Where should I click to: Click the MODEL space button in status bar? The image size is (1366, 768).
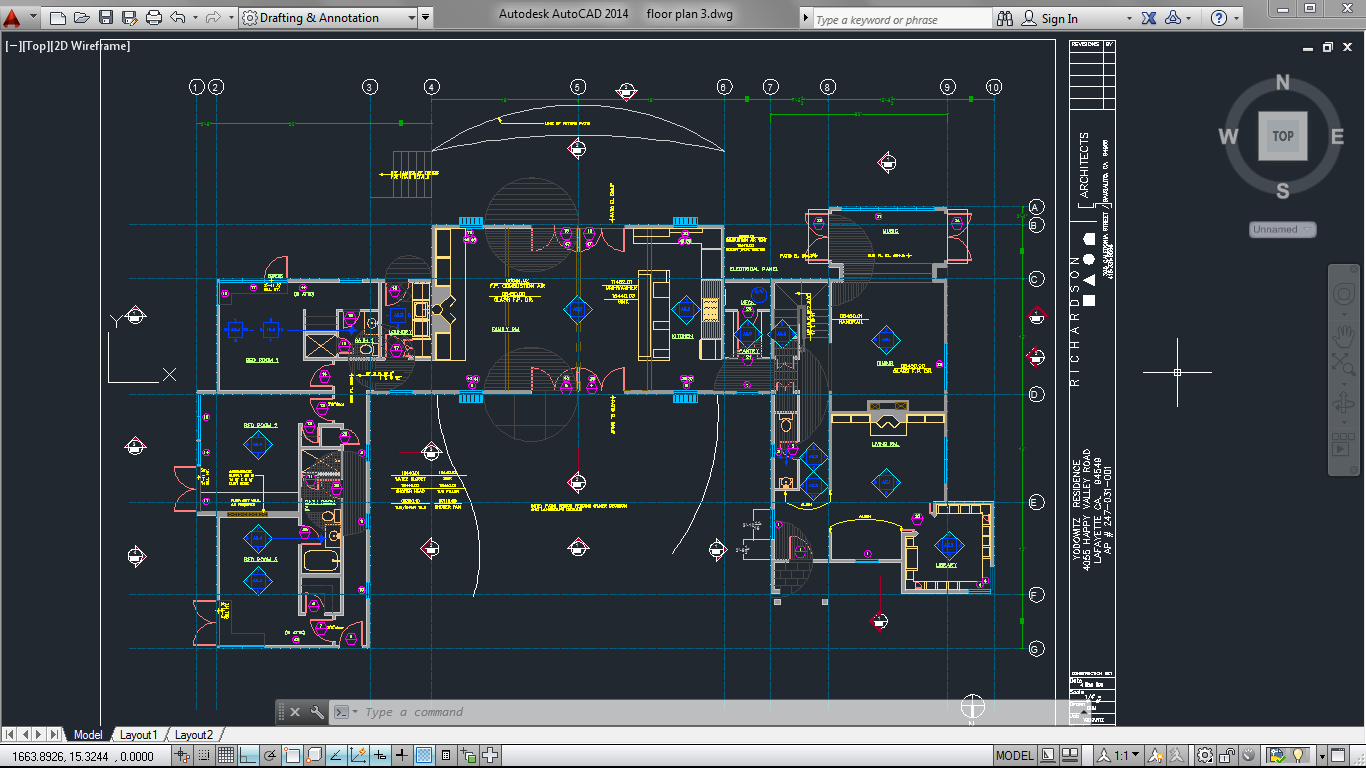point(1014,755)
